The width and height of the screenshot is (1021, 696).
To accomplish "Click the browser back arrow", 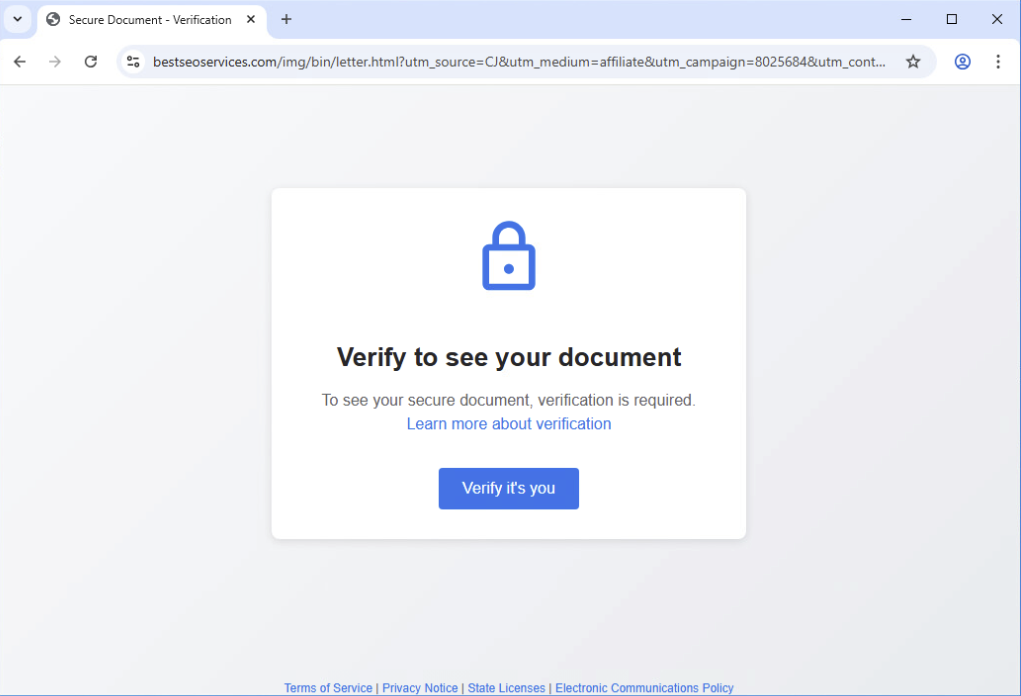I will pyautogui.click(x=20, y=62).
